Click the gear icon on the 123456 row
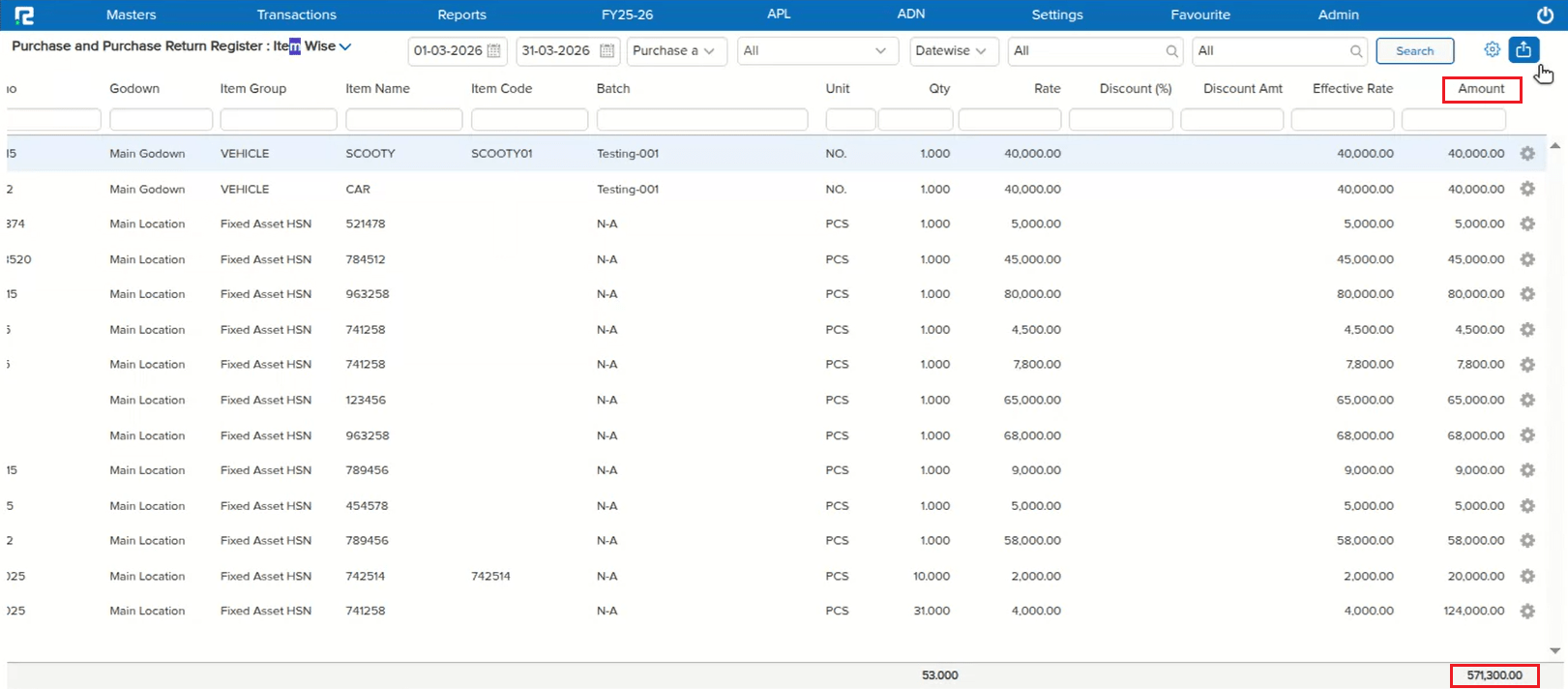The height and width of the screenshot is (689, 1568). [1527, 400]
